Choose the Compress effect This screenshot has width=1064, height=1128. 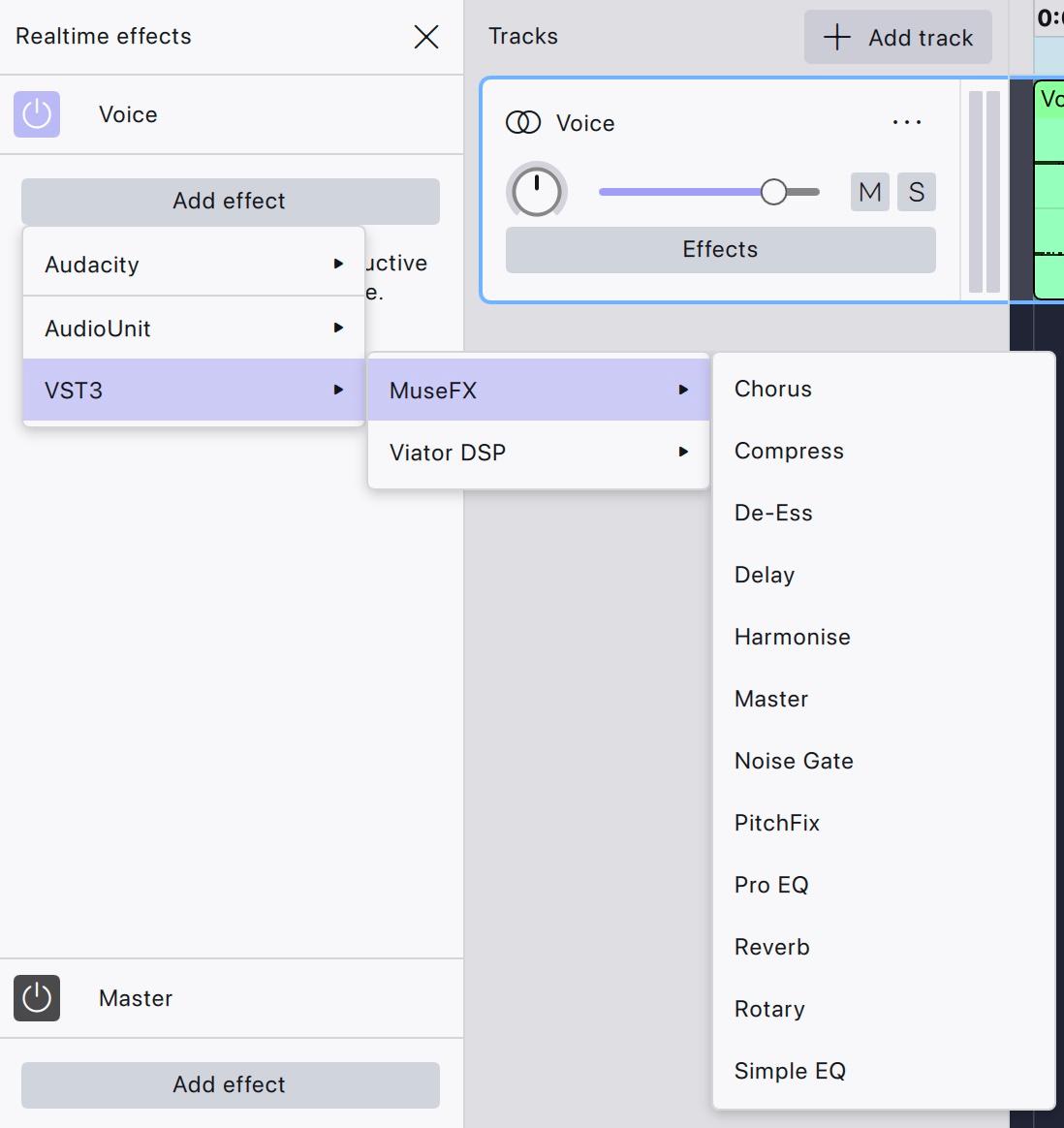click(x=884, y=451)
